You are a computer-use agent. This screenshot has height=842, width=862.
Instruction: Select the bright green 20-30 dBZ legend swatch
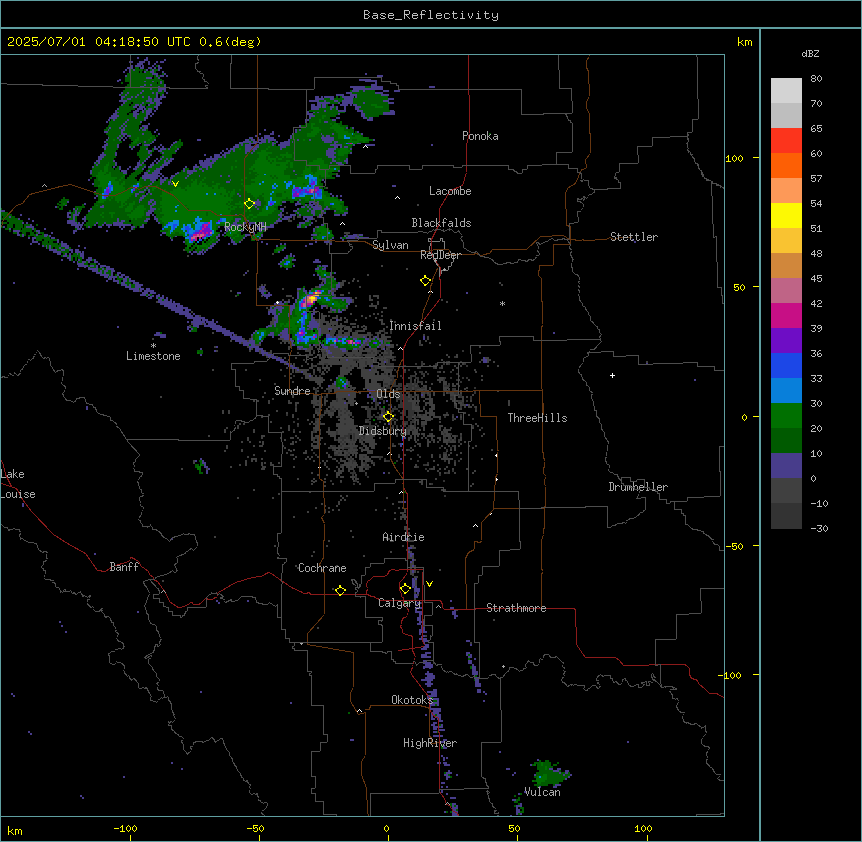[x=786, y=416]
